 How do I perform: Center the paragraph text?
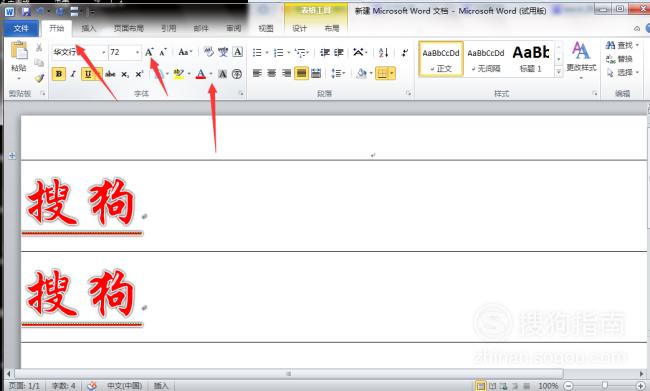(272, 73)
